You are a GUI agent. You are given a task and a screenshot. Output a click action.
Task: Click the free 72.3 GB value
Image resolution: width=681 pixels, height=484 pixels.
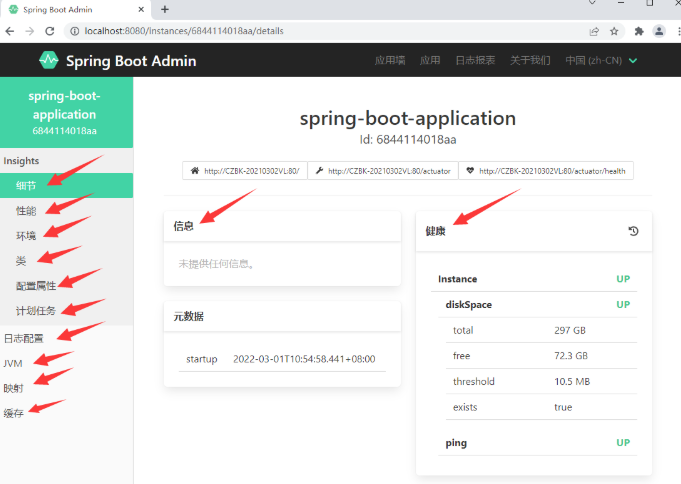(571, 356)
